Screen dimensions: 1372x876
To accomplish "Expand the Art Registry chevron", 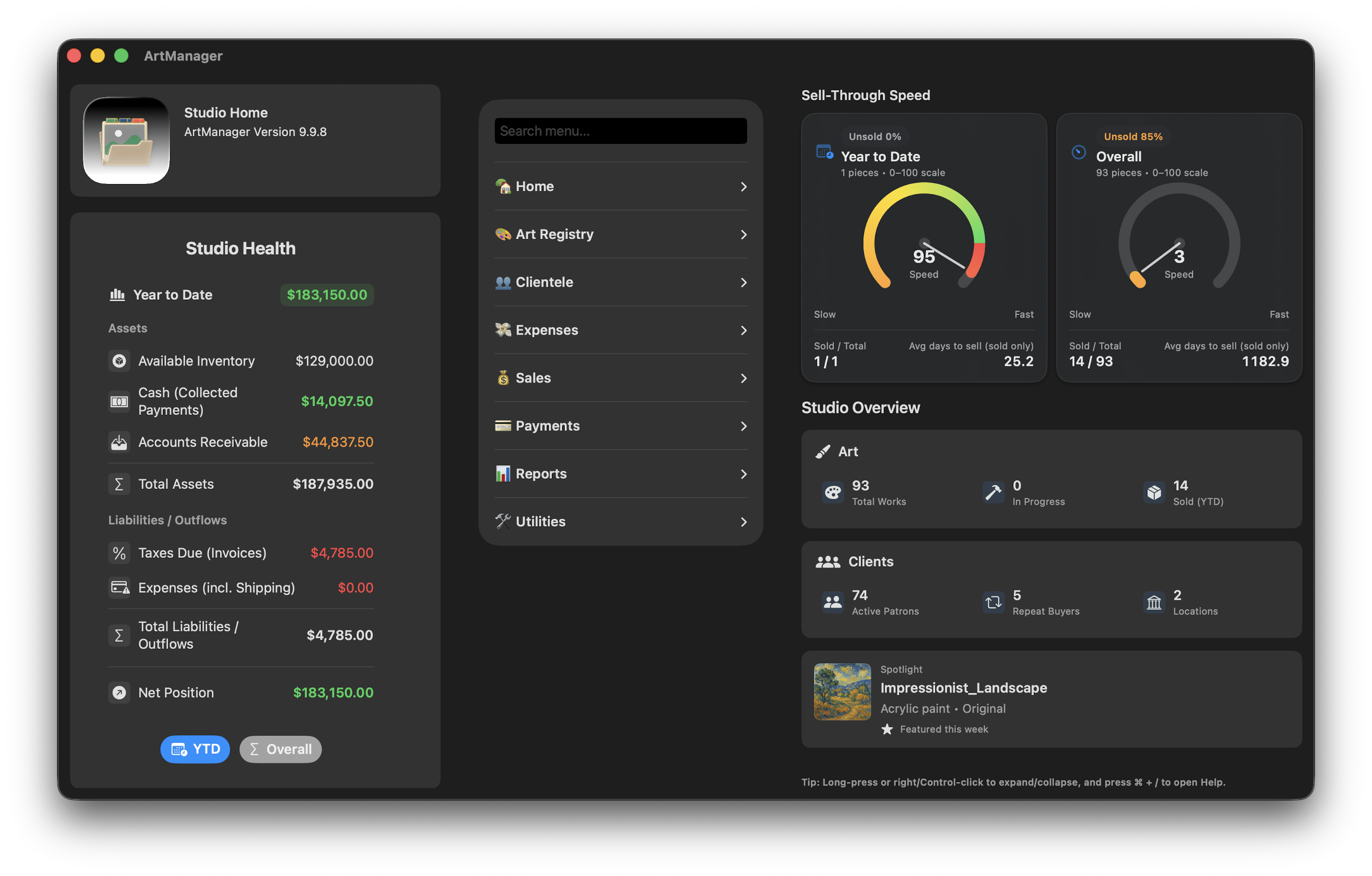I will click(x=743, y=234).
